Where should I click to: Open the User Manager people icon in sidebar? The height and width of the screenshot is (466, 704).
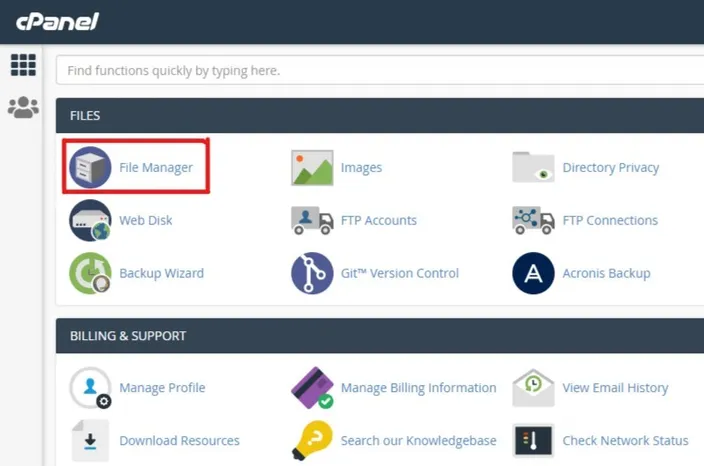coord(23,107)
